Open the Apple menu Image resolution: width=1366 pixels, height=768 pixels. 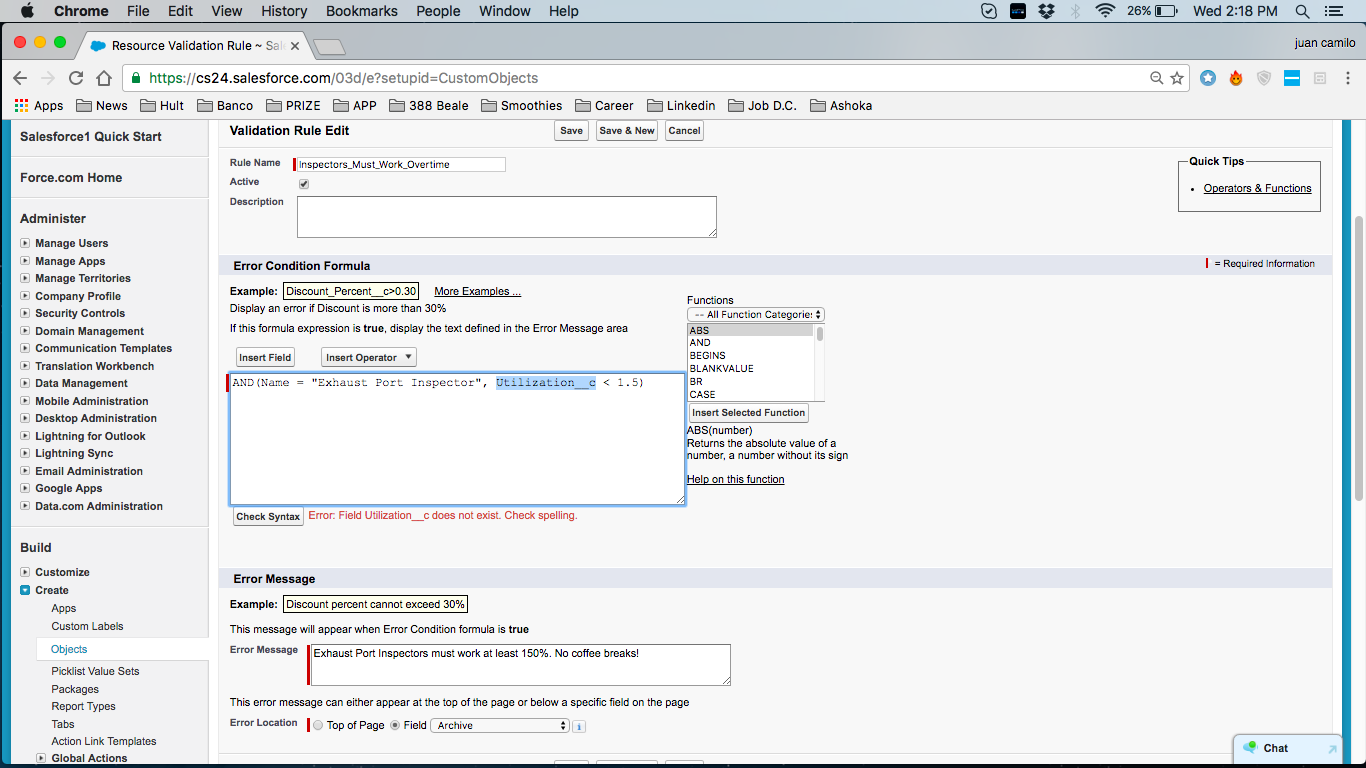27,11
